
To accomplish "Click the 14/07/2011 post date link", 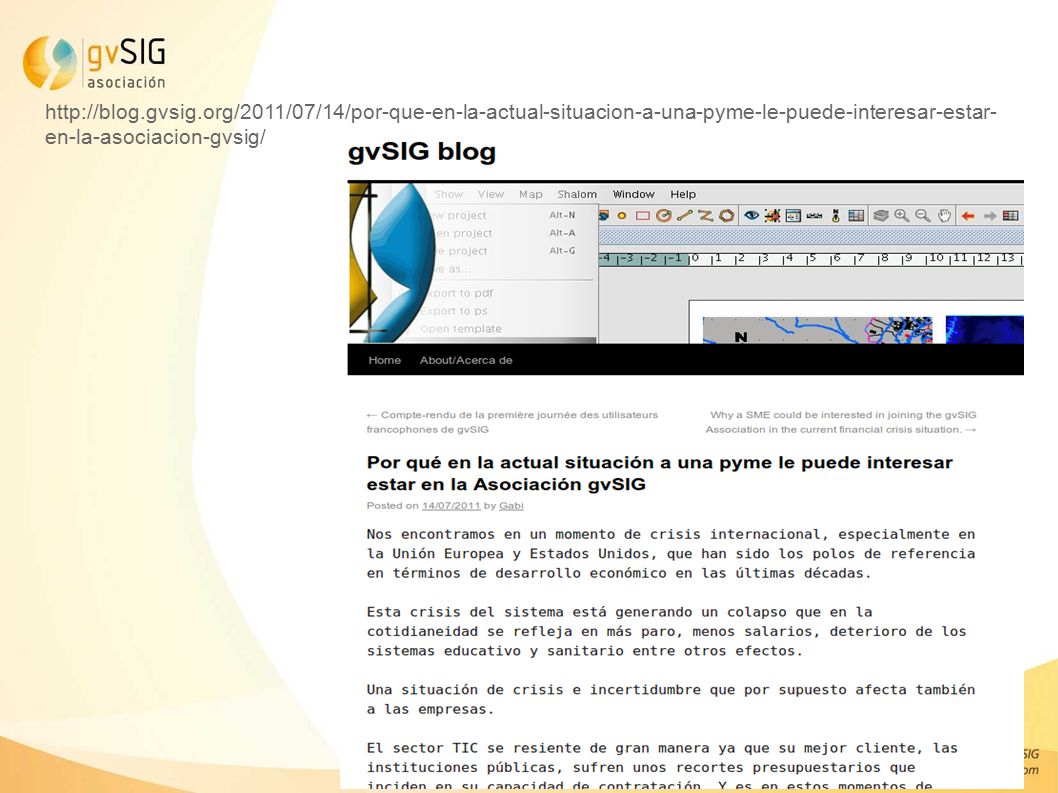I will (x=451, y=505).
